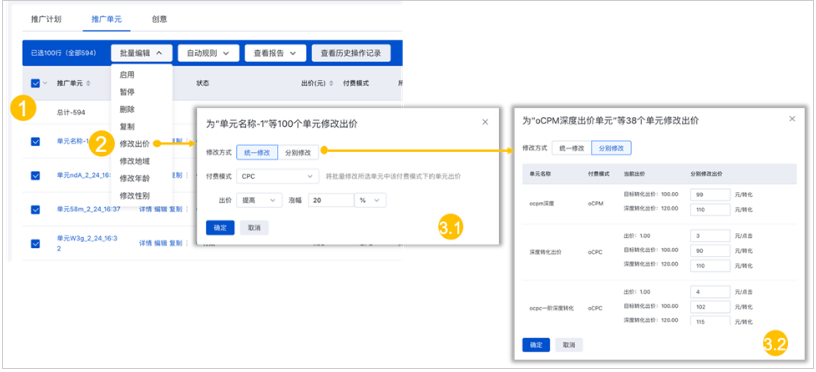Click 编辑 in the 单元58m row
This screenshot has height=372, width=816.
point(160,209)
